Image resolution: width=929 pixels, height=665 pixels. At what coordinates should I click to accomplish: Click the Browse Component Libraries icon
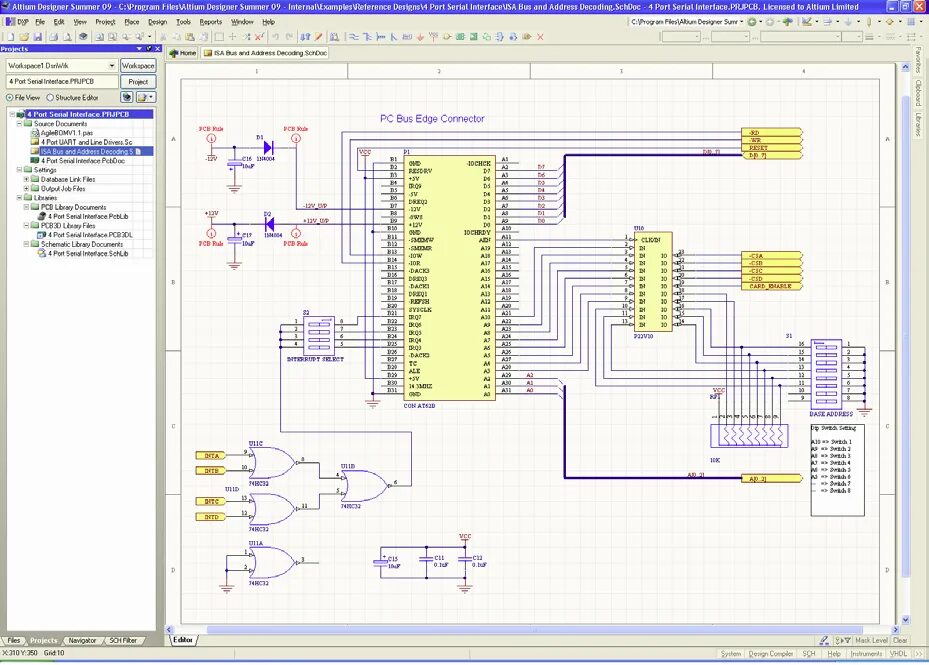point(334,37)
